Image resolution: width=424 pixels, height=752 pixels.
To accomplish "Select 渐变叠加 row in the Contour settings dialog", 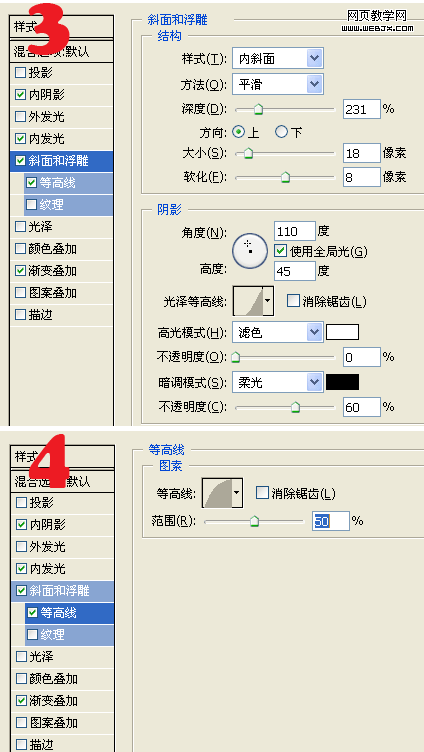I will point(62,701).
